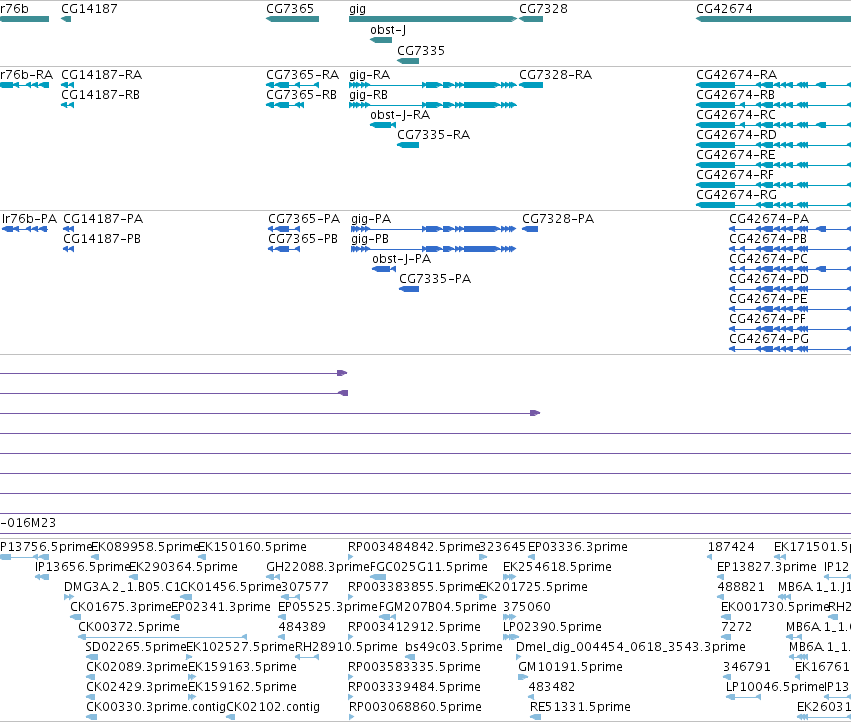Select transcript CG7365-RB
This screenshot has height=722, width=851.
301,95
